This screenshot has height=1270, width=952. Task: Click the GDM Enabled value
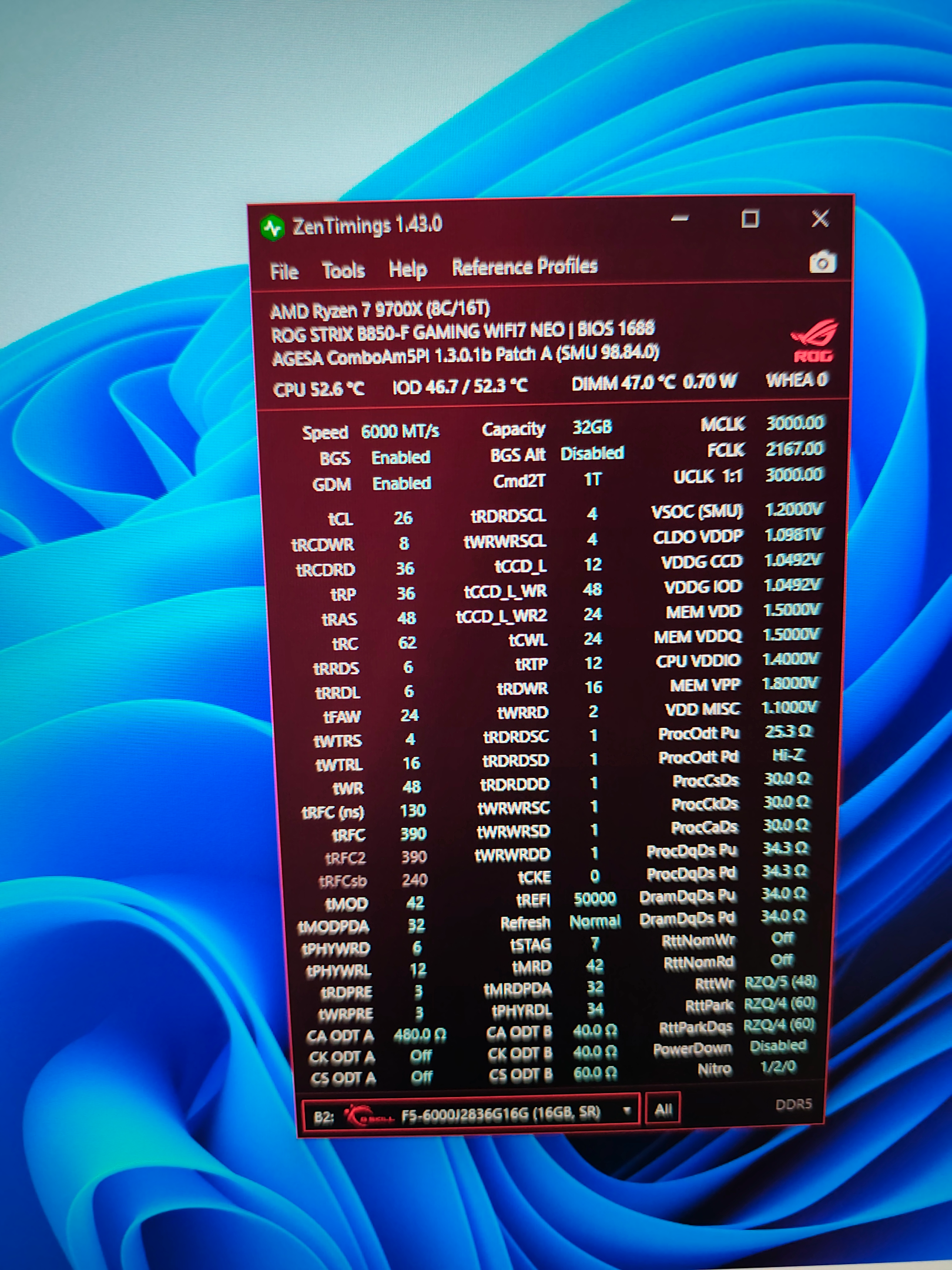pos(402,483)
